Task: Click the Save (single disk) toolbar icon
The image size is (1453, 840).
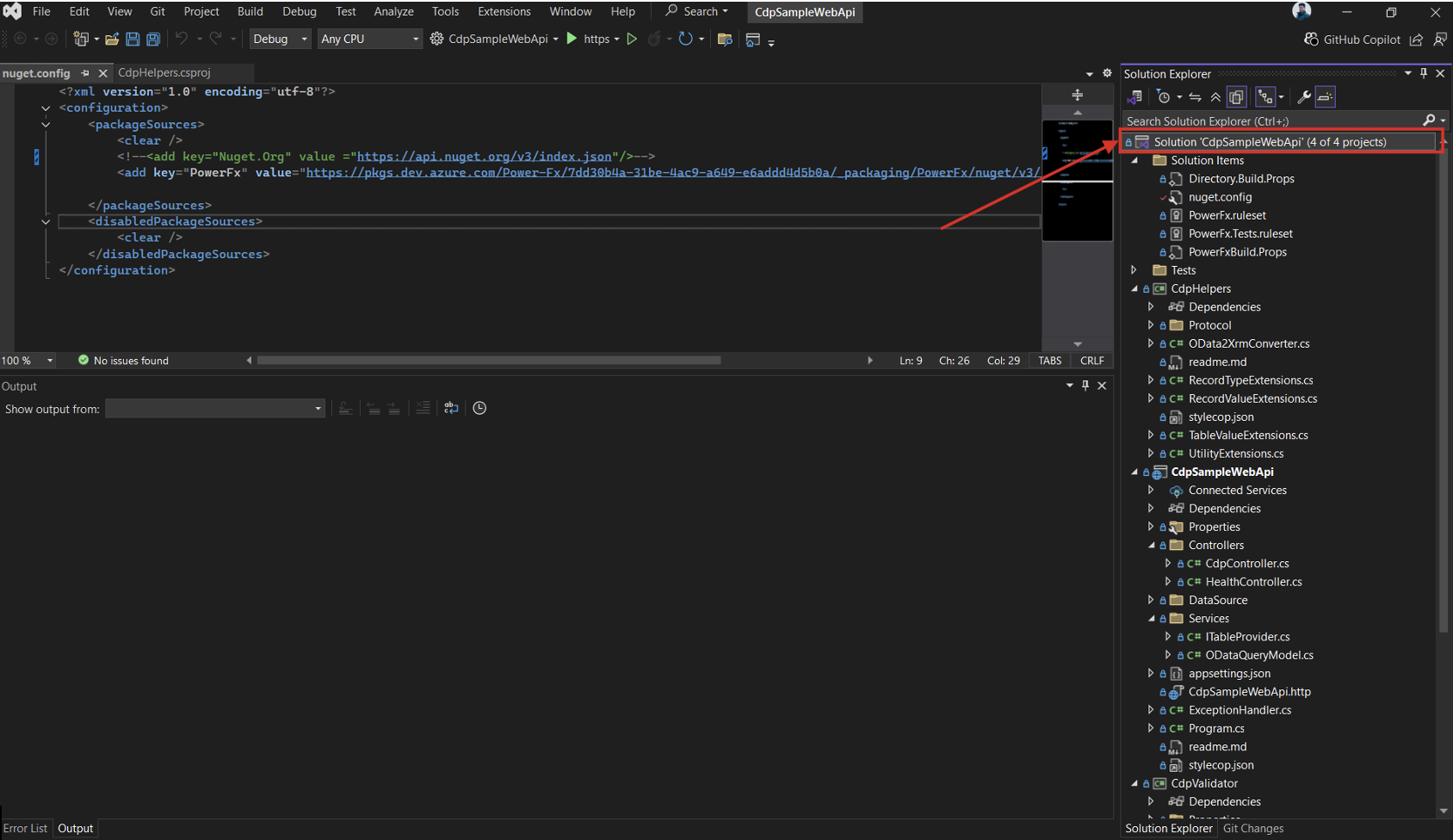Action: [133, 39]
